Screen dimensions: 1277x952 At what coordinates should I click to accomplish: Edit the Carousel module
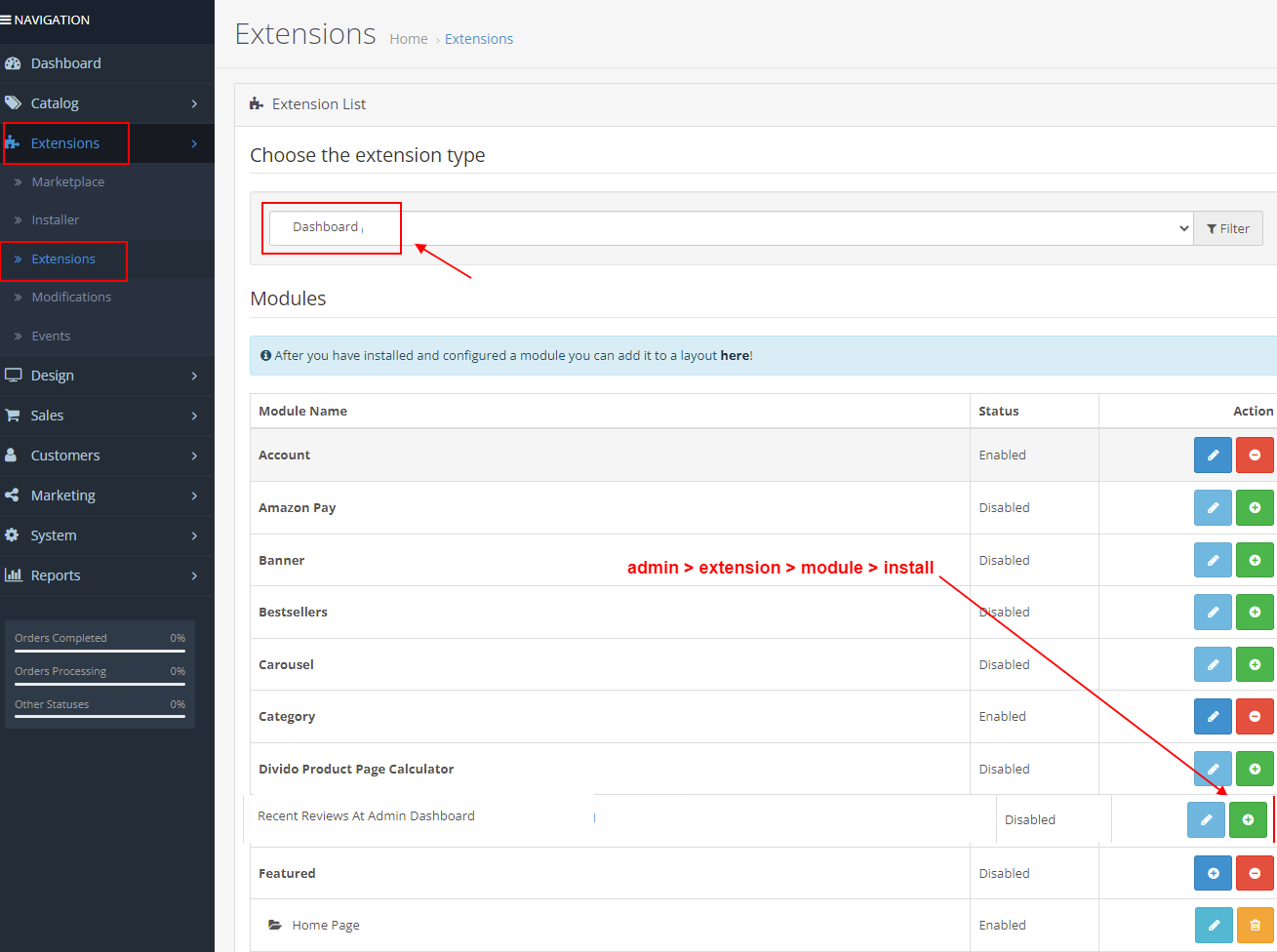[1213, 664]
